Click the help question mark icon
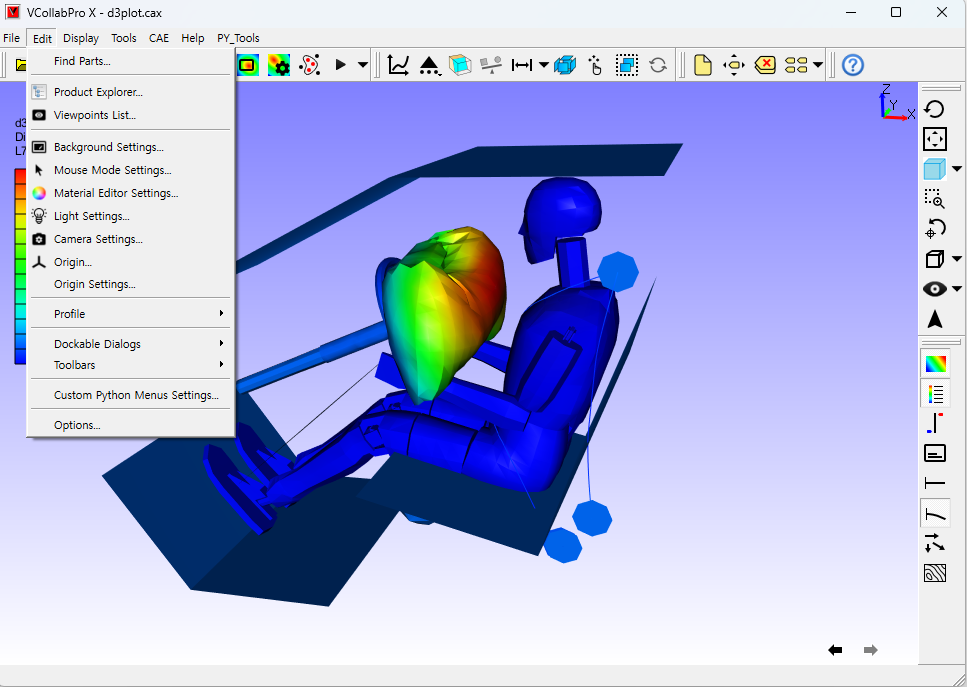 [x=853, y=65]
